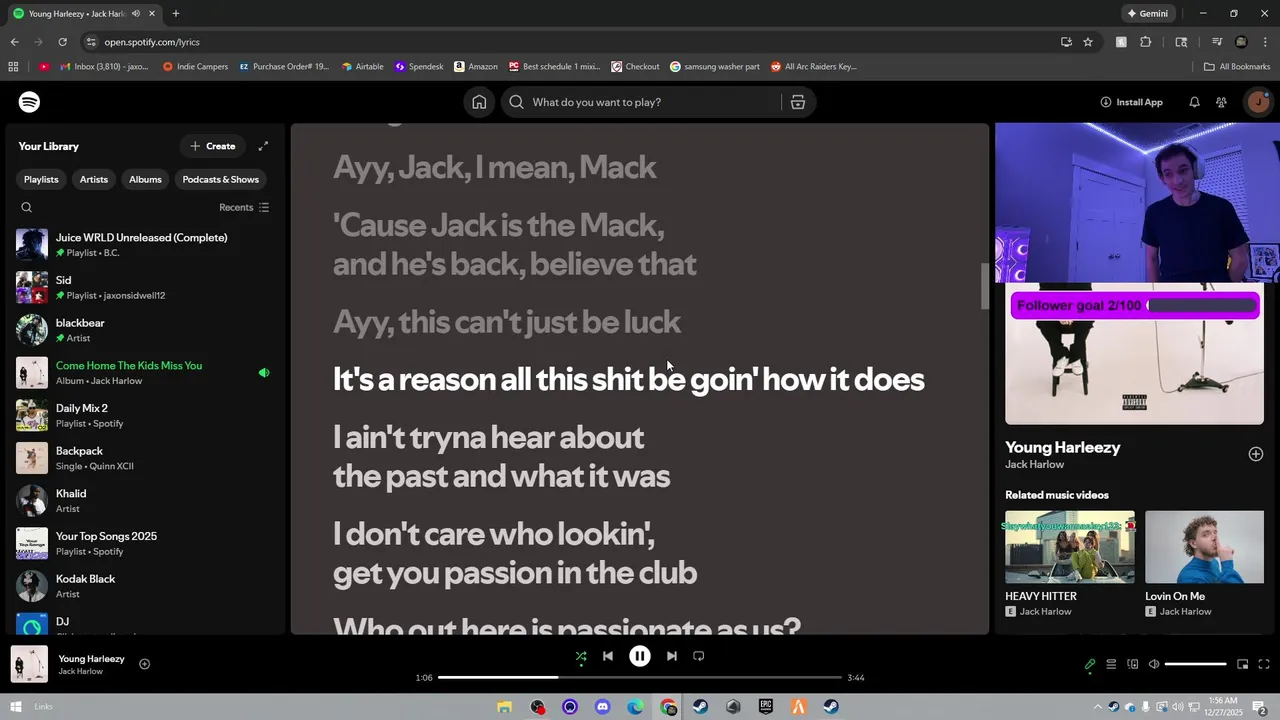Viewport: 1280px width, 720px height.
Task: Adjust the volume slider
Action: pos(1195,664)
